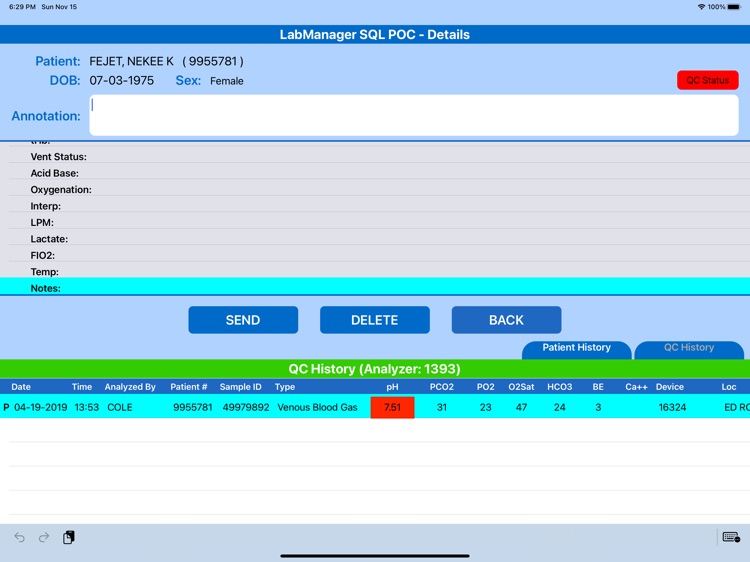Image resolution: width=750 pixels, height=562 pixels.
Task: Click the pH column header
Action: [x=392, y=387]
